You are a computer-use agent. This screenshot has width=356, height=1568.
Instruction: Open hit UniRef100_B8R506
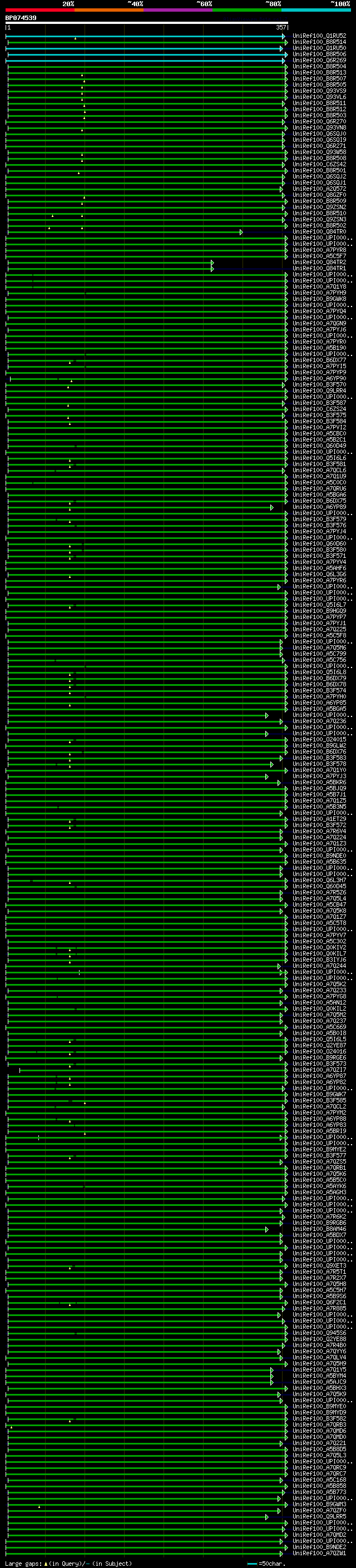(x=319, y=54)
